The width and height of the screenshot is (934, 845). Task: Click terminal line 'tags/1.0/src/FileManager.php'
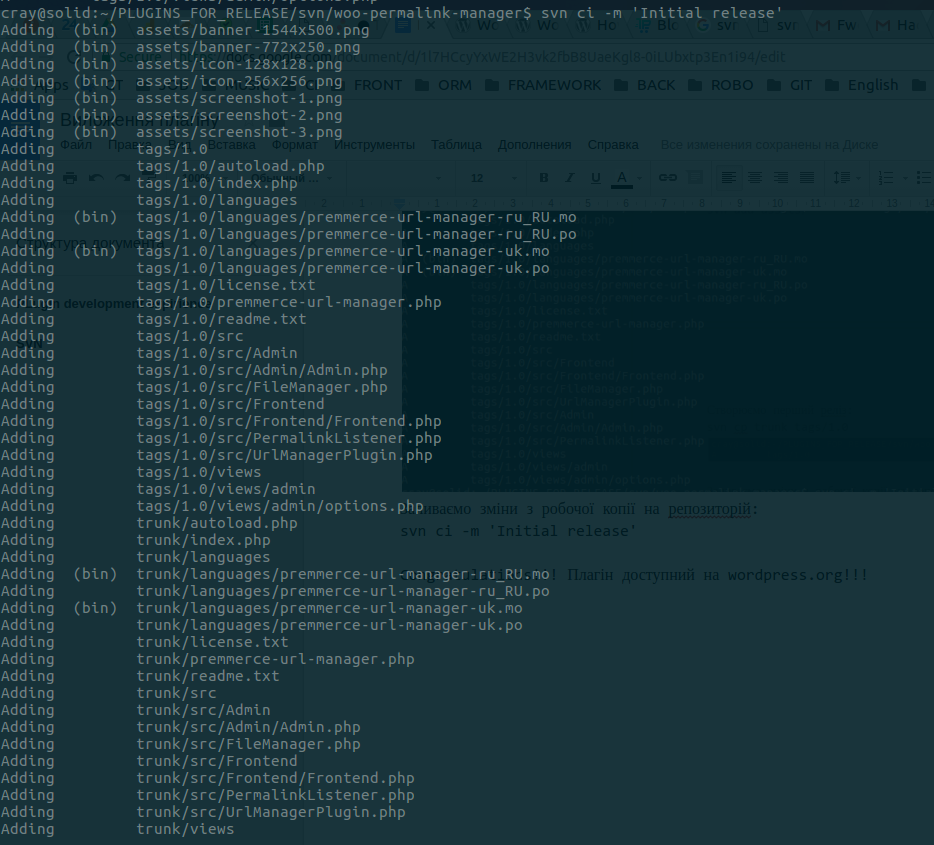[261, 387]
